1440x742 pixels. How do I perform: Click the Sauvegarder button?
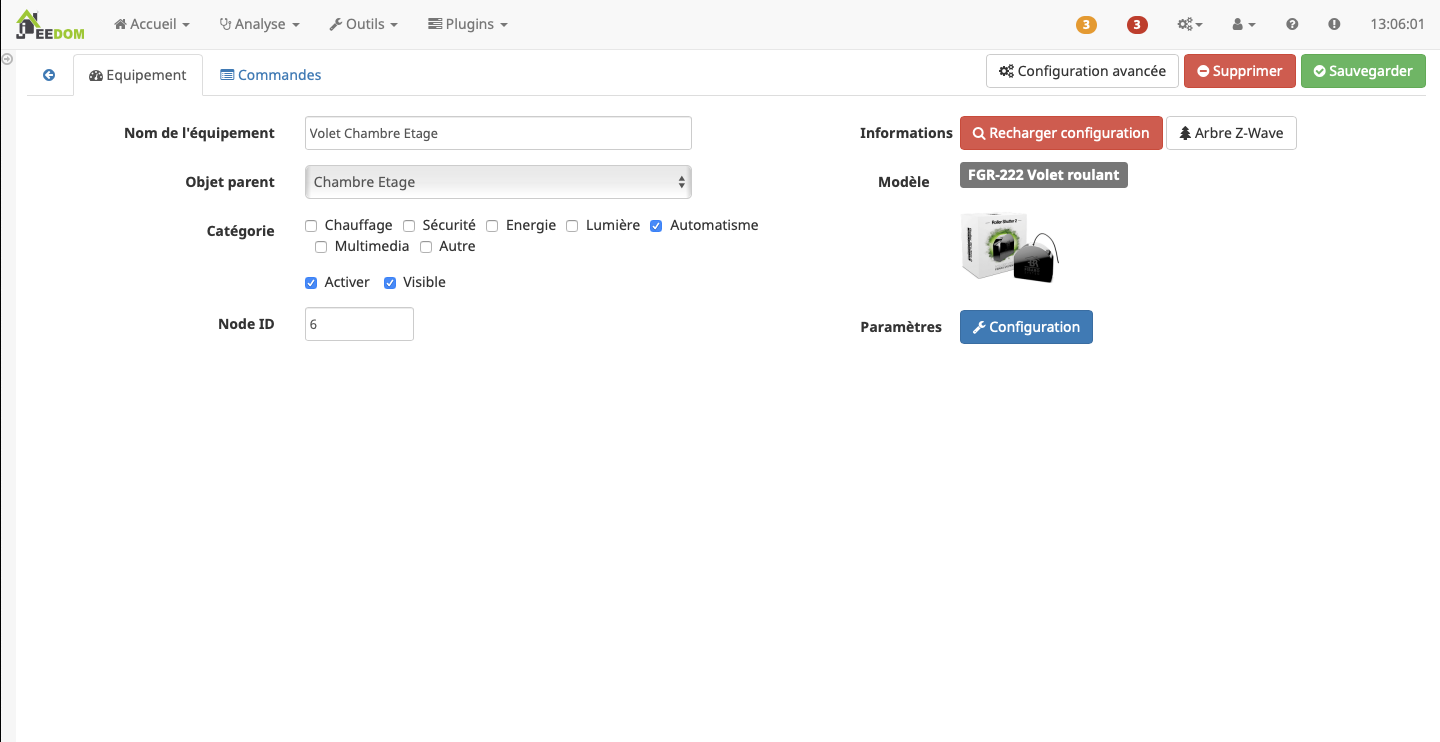[x=1362, y=71]
